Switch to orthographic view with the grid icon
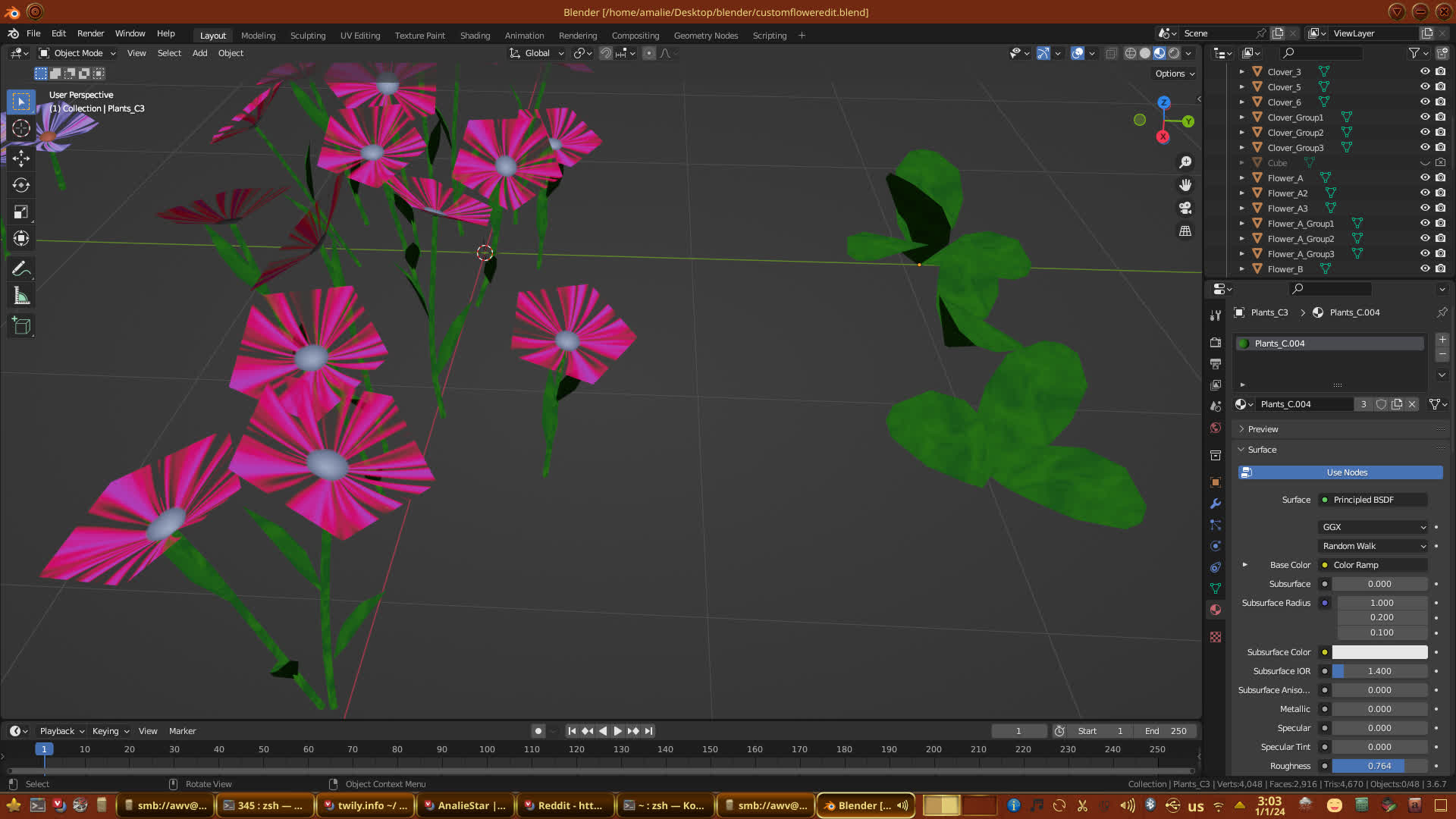The width and height of the screenshot is (1456, 819). 1185,231
